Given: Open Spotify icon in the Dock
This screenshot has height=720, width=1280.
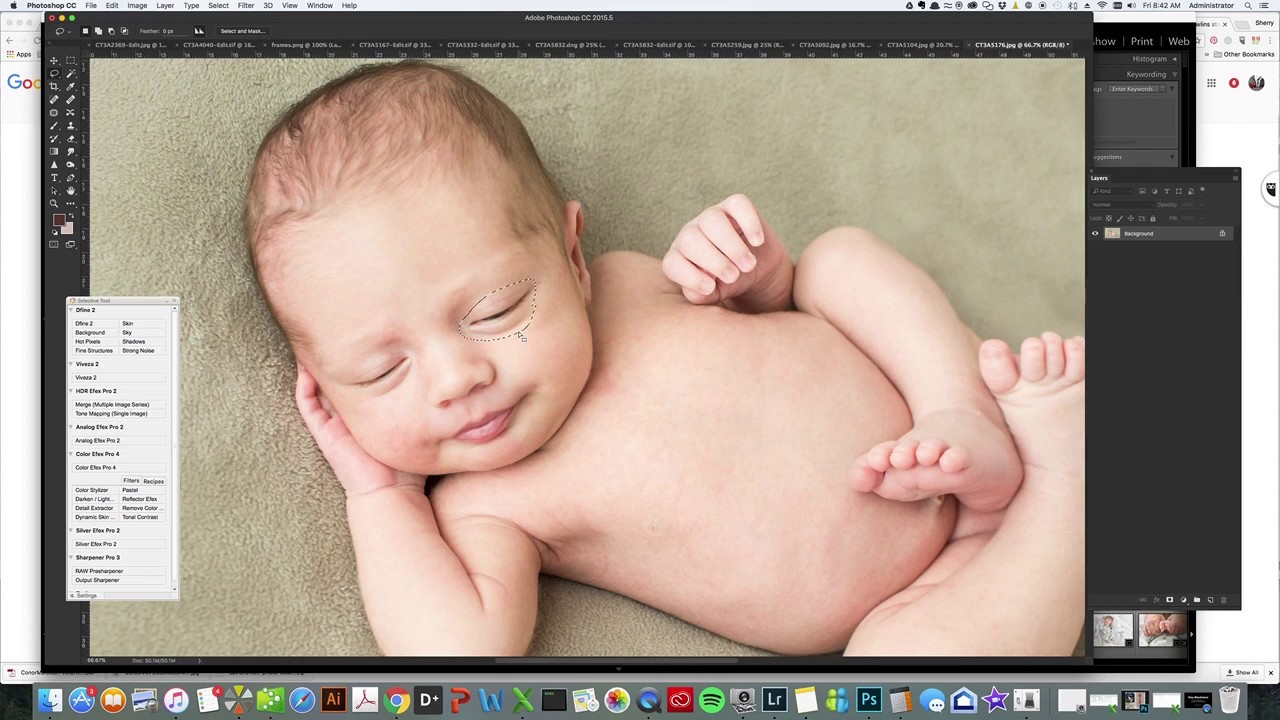Looking at the screenshot, I should click(711, 699).
